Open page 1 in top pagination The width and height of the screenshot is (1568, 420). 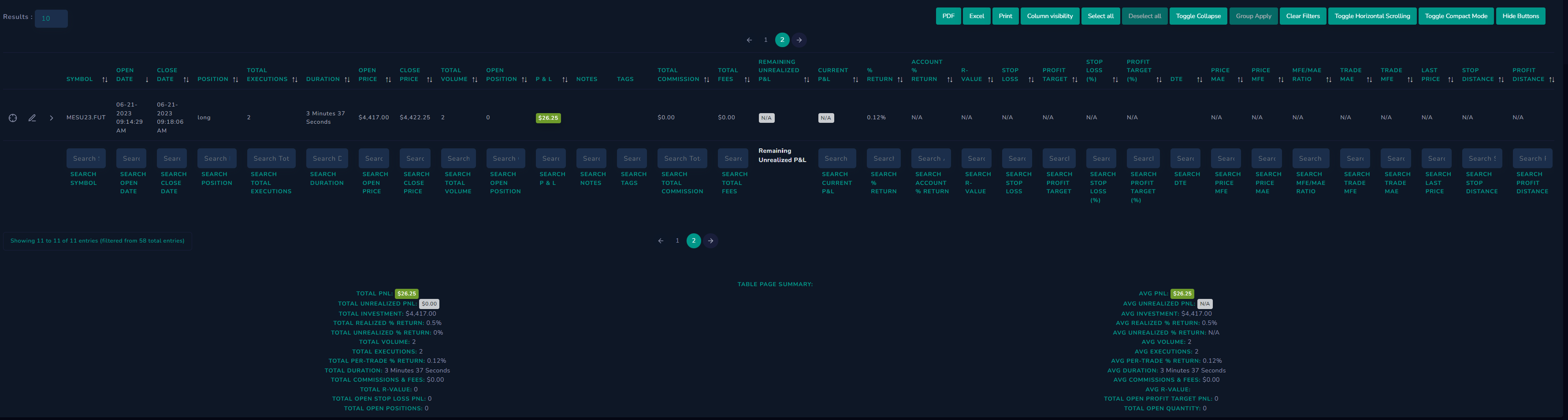(x=766, y=40)
